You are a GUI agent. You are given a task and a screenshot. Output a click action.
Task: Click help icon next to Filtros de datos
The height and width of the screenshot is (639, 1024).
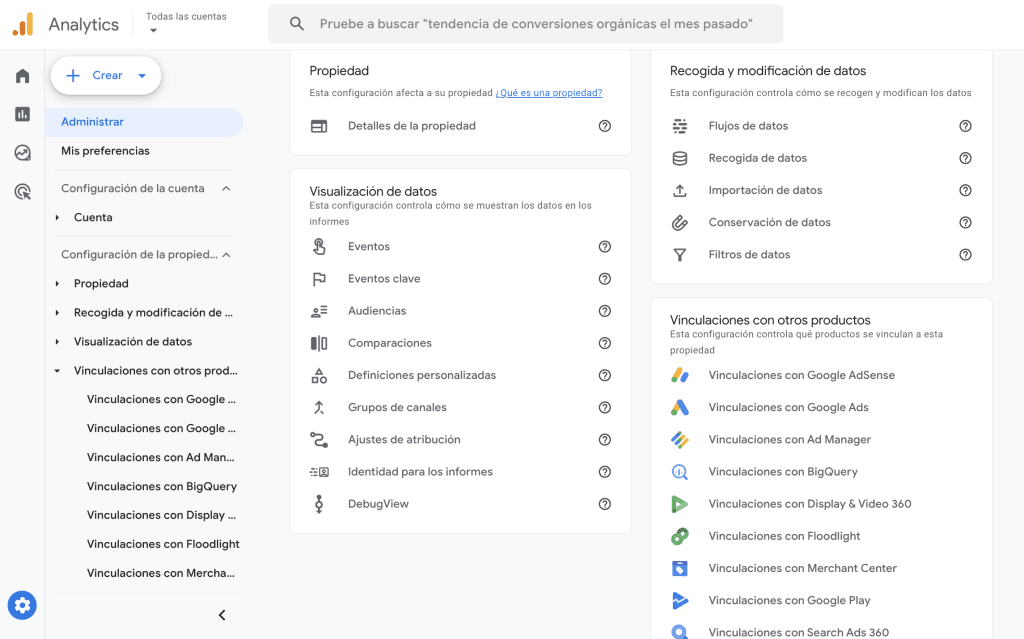(965, 255)
